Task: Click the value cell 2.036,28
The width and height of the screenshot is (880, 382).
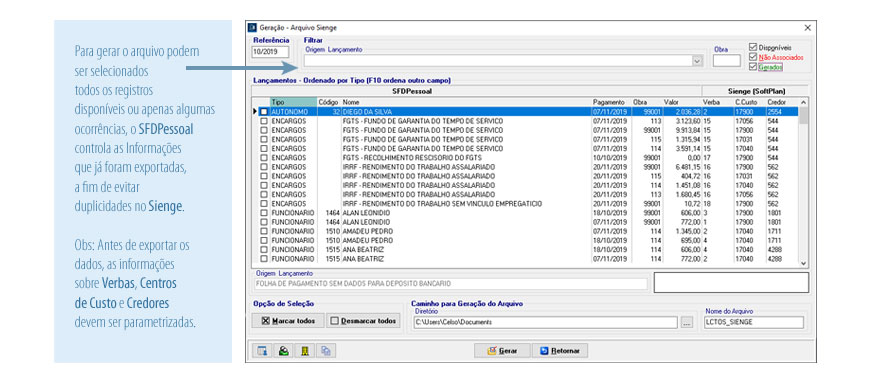Action: [682, 112]
